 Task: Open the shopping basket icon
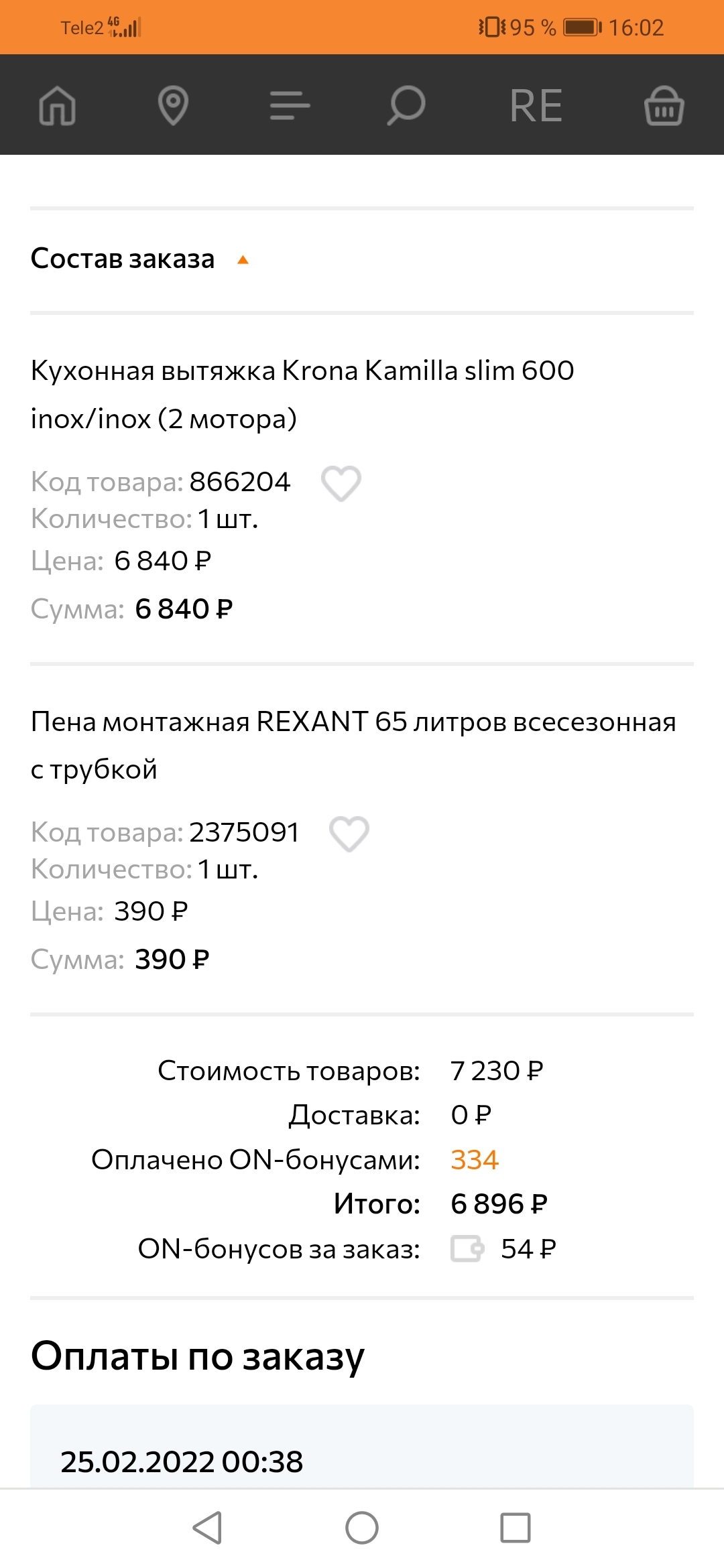664,106
